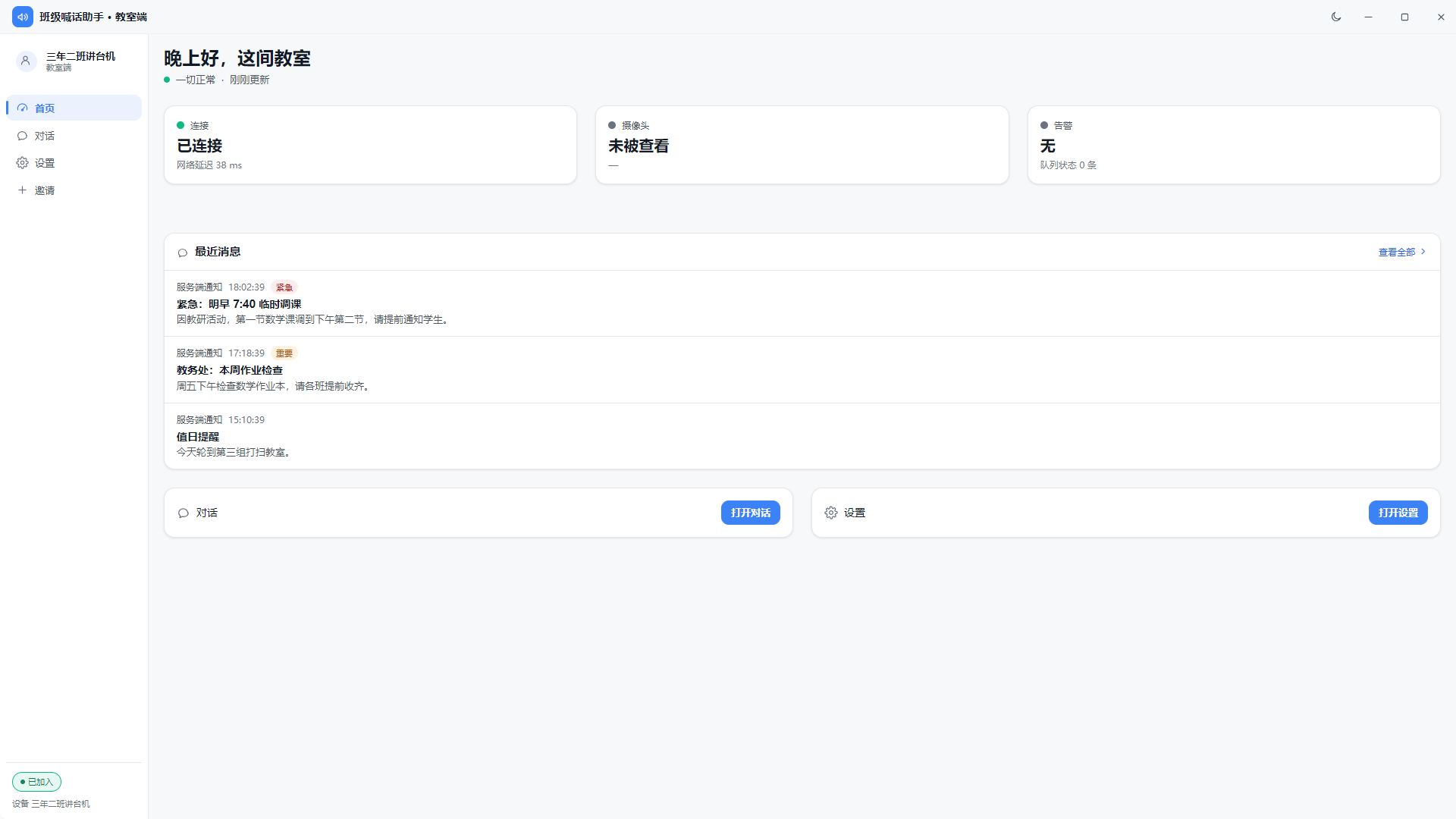Image resolution: width=1456 pixels, height=819 pixels.
Task: Click the orange 重要 tag
Action: coord(284,353)
